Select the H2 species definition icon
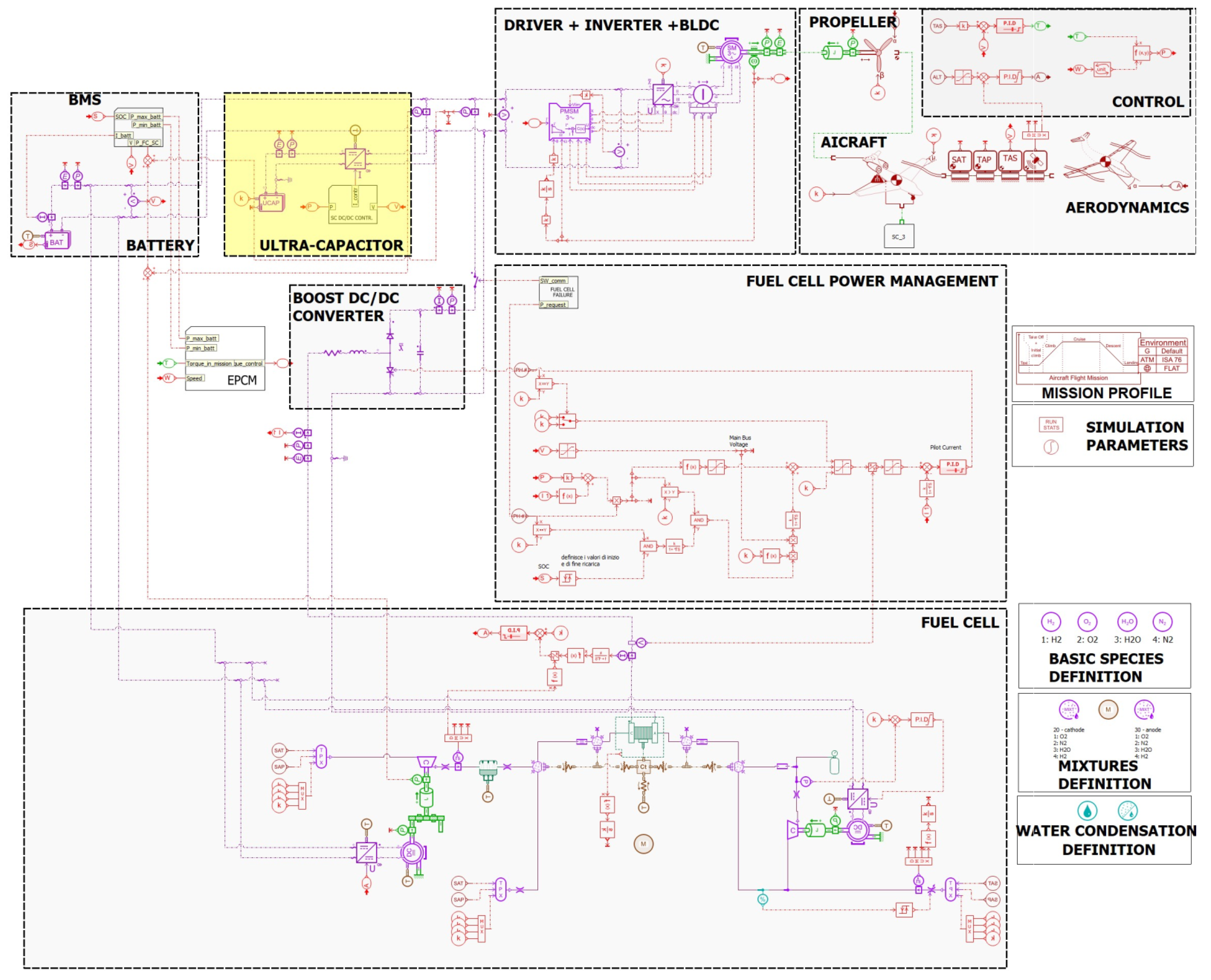Screen dimensions: 1211x980 1051,622
